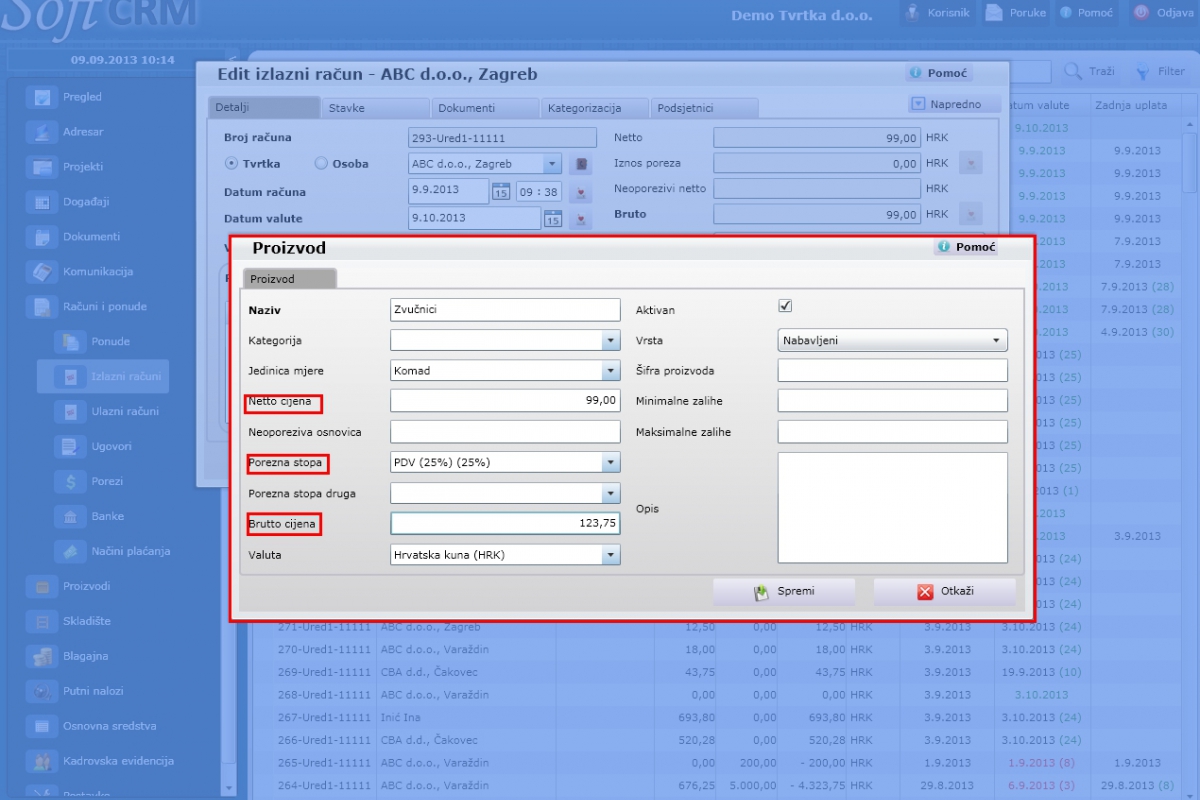Click the Spremi button
This screenshot has width=1200, height=800.
coord(784,592)
